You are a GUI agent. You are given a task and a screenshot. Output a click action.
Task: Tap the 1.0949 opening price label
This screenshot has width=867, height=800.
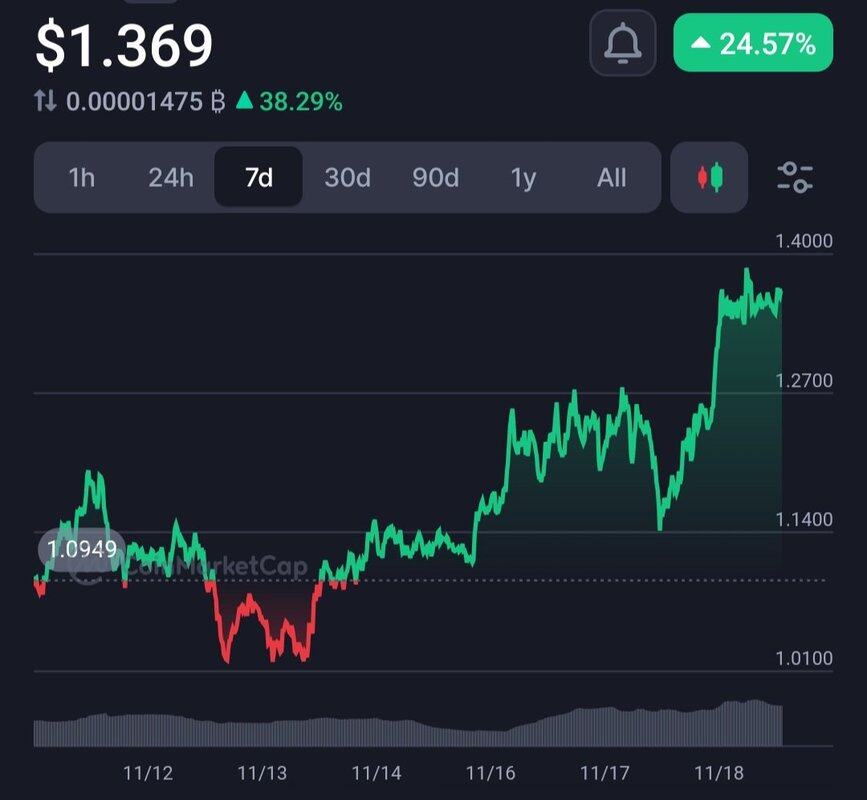pyautogui.click(x=80, y=548)
